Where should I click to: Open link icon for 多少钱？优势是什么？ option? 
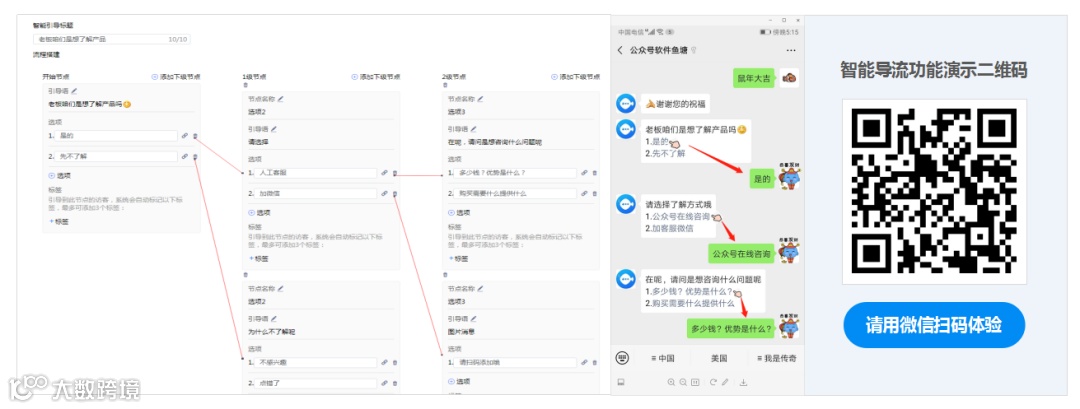(x=584, y=174)
